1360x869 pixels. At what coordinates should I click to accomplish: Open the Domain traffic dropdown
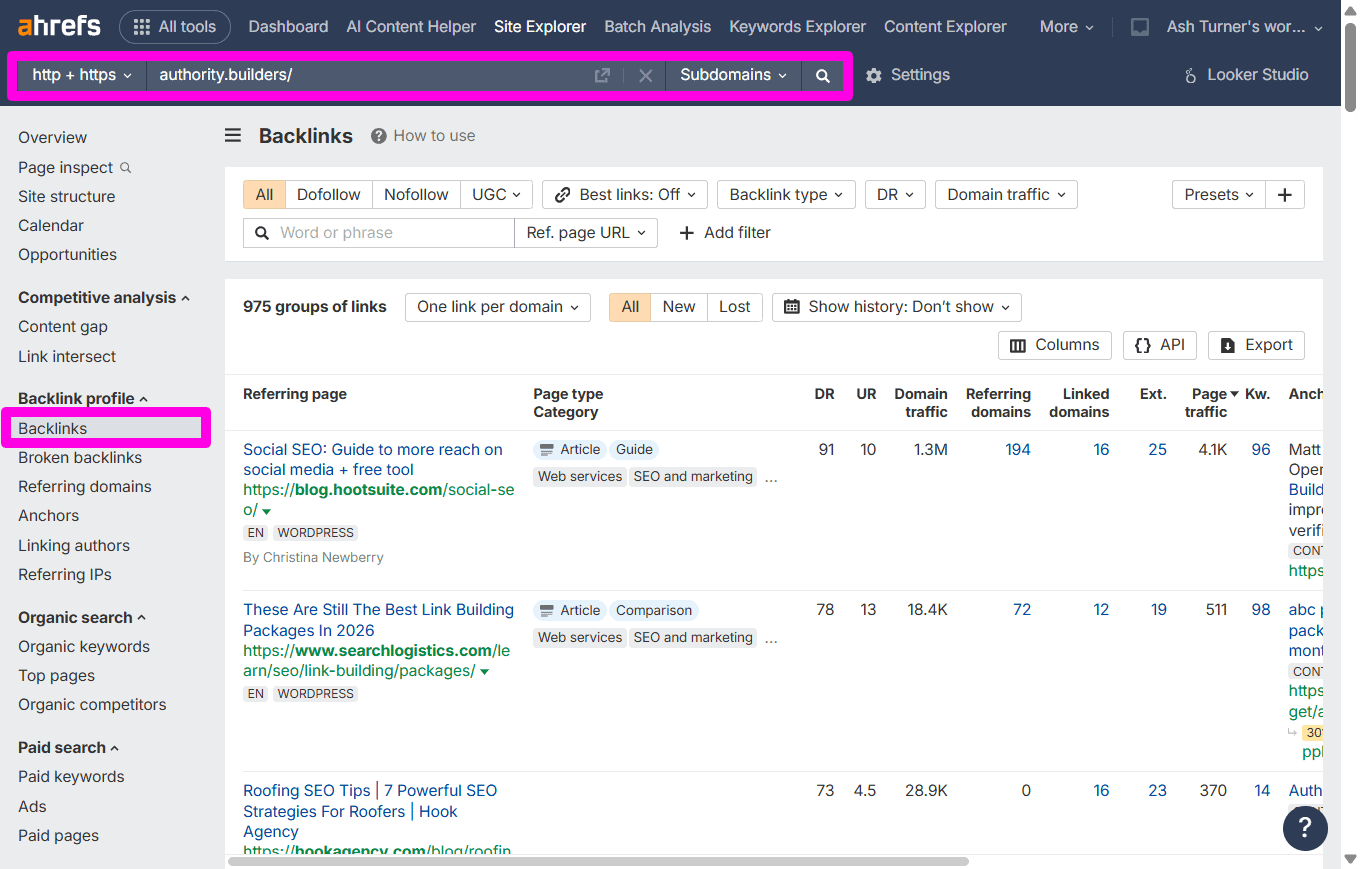click(1006, 195)
